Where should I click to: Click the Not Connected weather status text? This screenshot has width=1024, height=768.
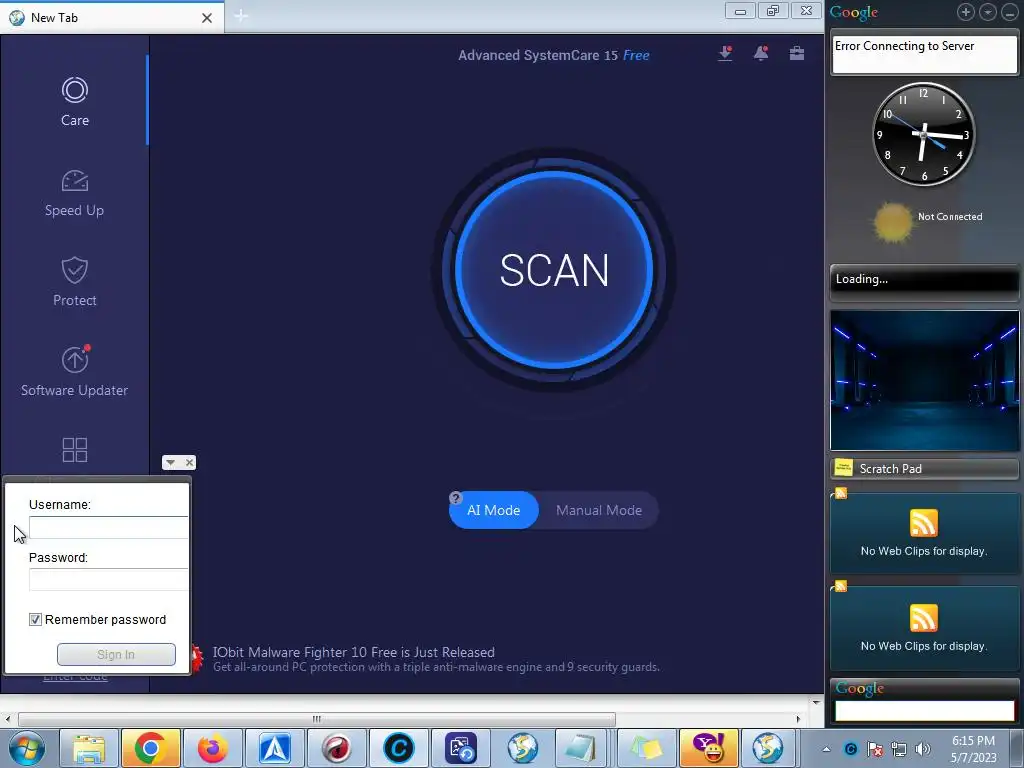tap(950, 216)
